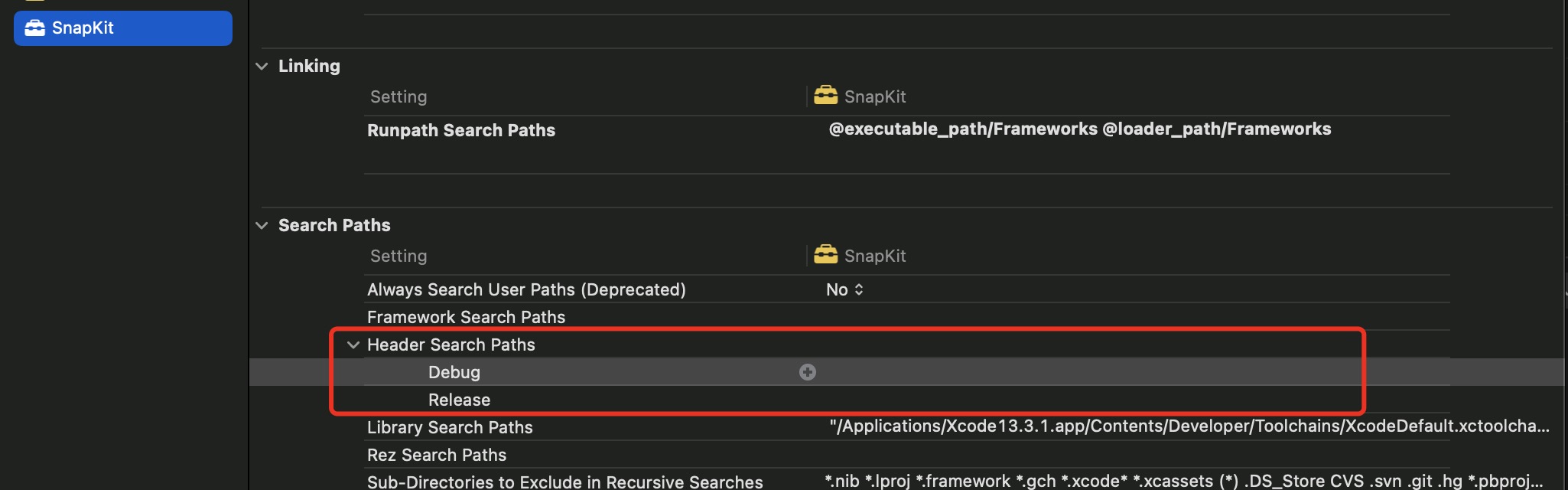This screenshot has height=490, width=1568.
Task: Select the SnapKit target in sidebar
Action: [122, 28]
